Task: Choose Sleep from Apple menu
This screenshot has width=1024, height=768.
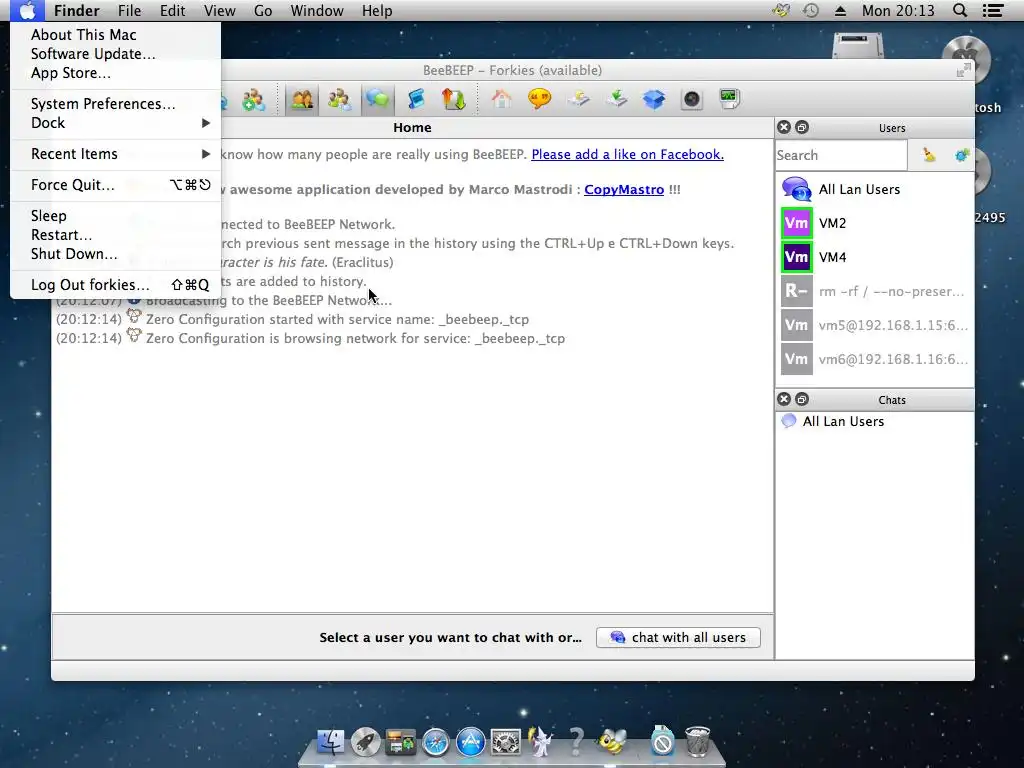Action: pyautogui.click(x=116, y=216)
